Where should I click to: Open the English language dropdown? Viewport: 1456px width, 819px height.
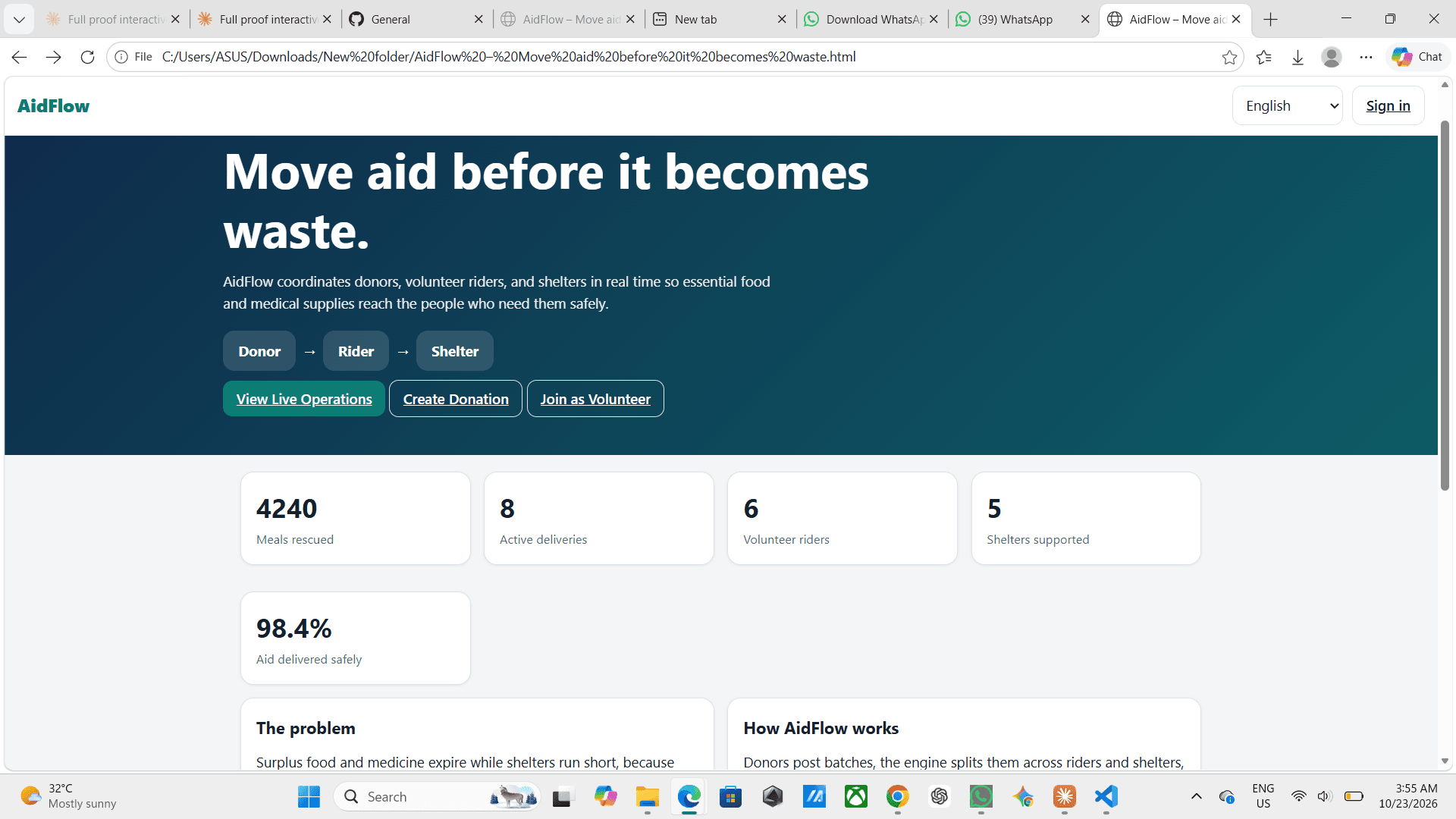pyautogui.click(x=1288, y=105)
